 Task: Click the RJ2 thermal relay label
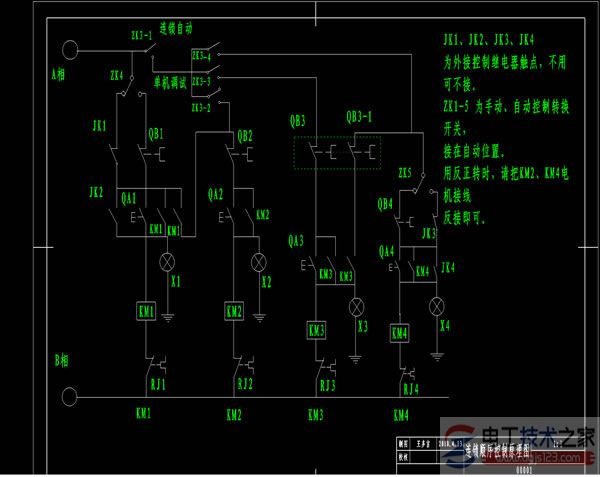click(x=245, y=383)
